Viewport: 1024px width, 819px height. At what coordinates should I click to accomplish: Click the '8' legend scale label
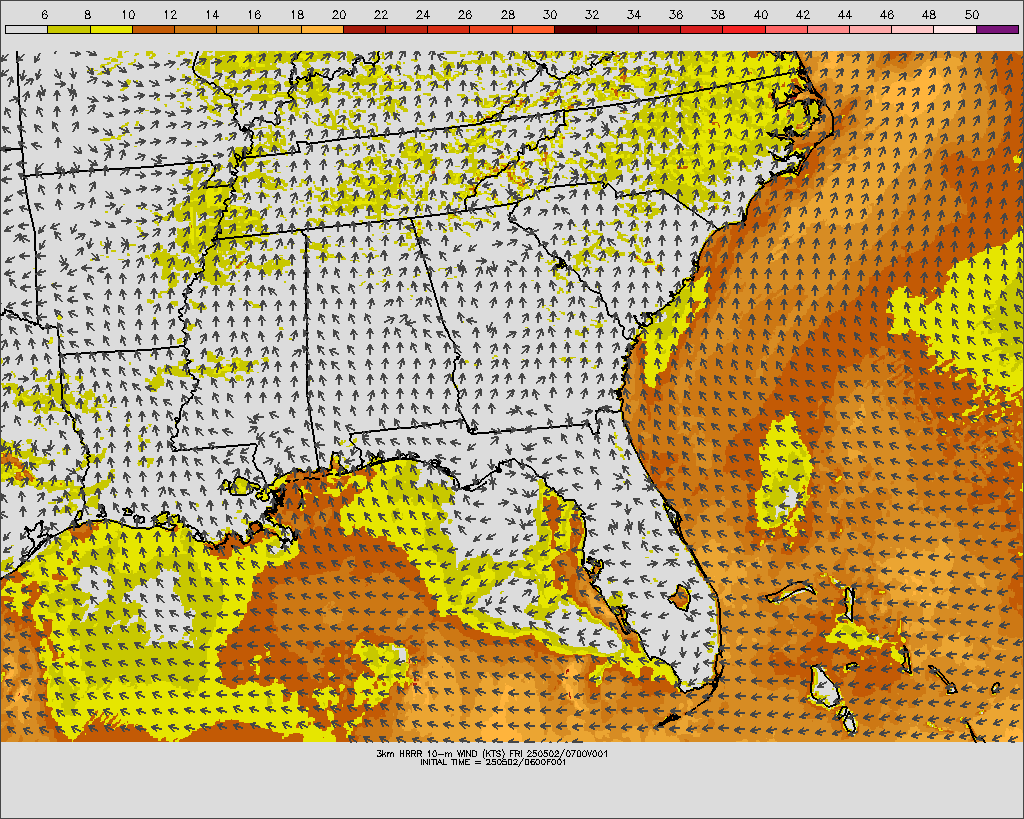click(x=88, y=14)
